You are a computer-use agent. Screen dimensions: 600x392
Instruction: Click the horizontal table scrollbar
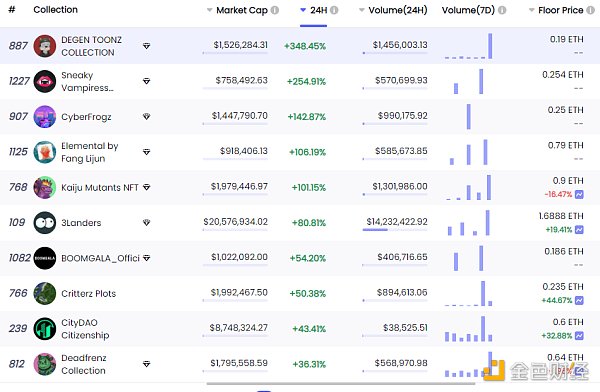tap(341, 383)
